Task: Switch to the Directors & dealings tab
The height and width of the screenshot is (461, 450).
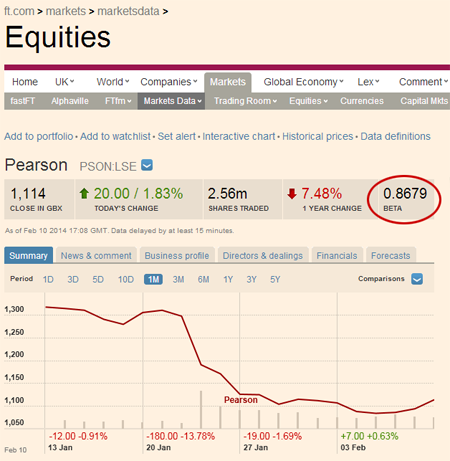Action: [263, 255]
